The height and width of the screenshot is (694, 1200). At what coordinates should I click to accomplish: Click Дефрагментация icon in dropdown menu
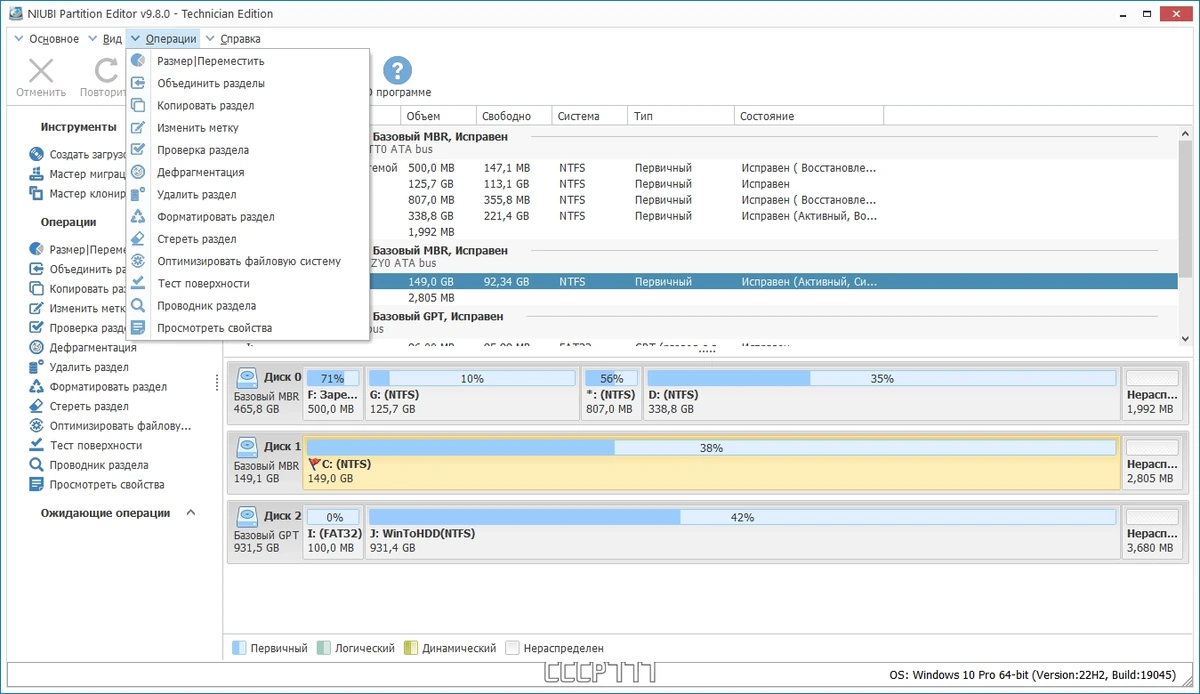tap(138, 172)
